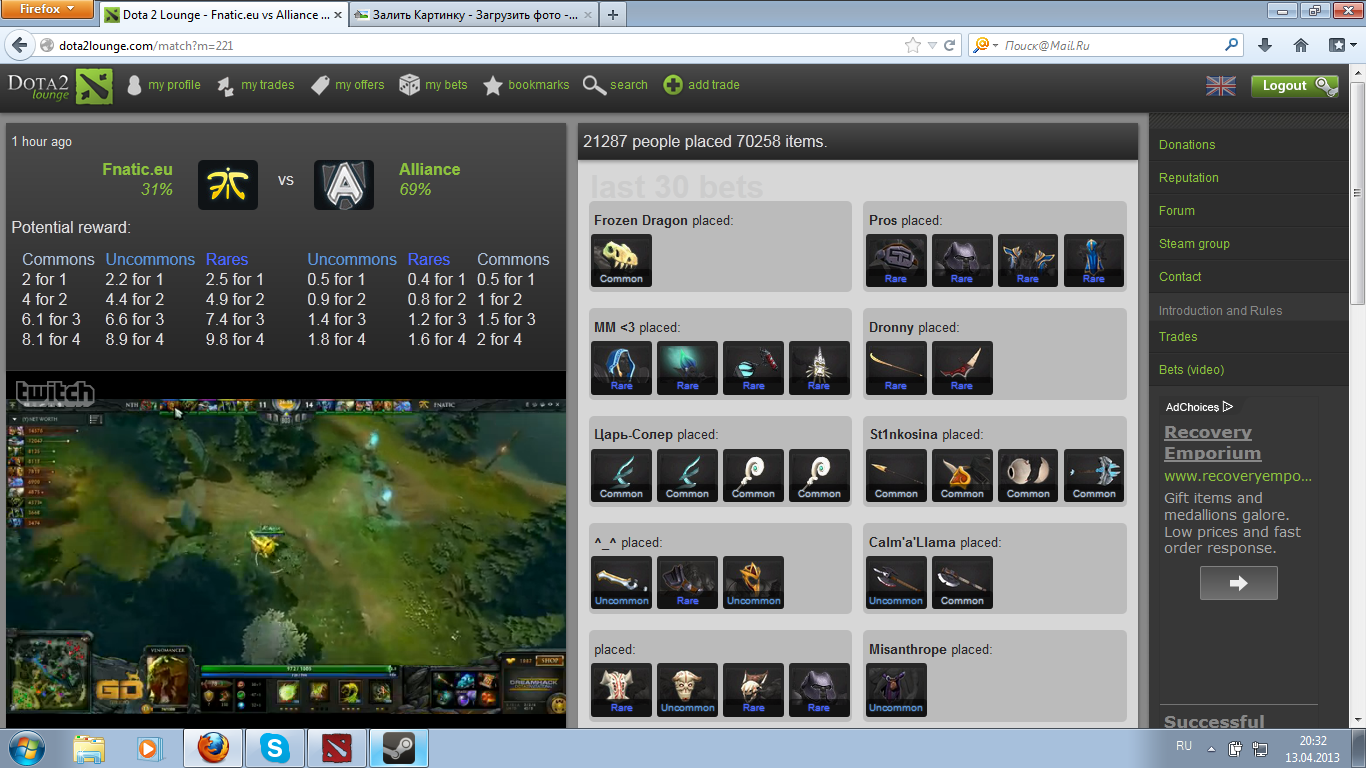This screenshot has width=1366, height=768.
Task: Go to the Firefox home page icon
Action: tap(1301, 45)
